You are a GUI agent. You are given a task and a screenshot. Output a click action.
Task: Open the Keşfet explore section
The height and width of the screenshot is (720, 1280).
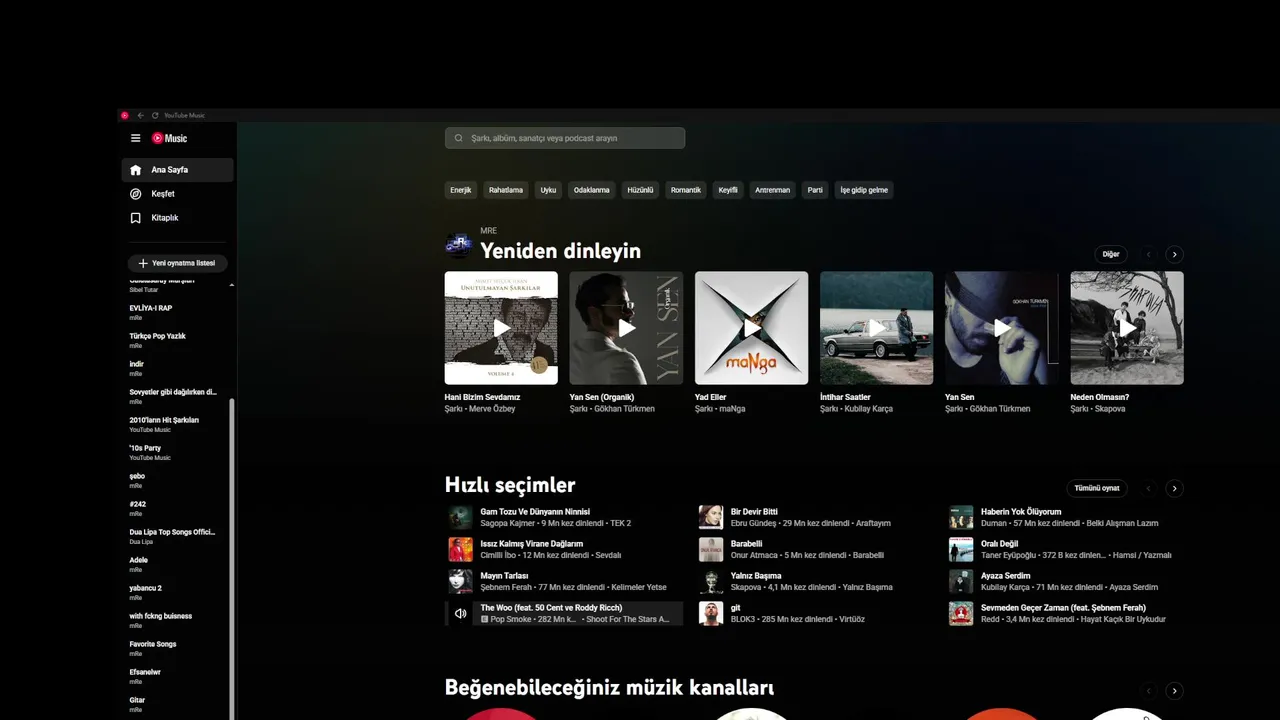(x=178, y=194)
